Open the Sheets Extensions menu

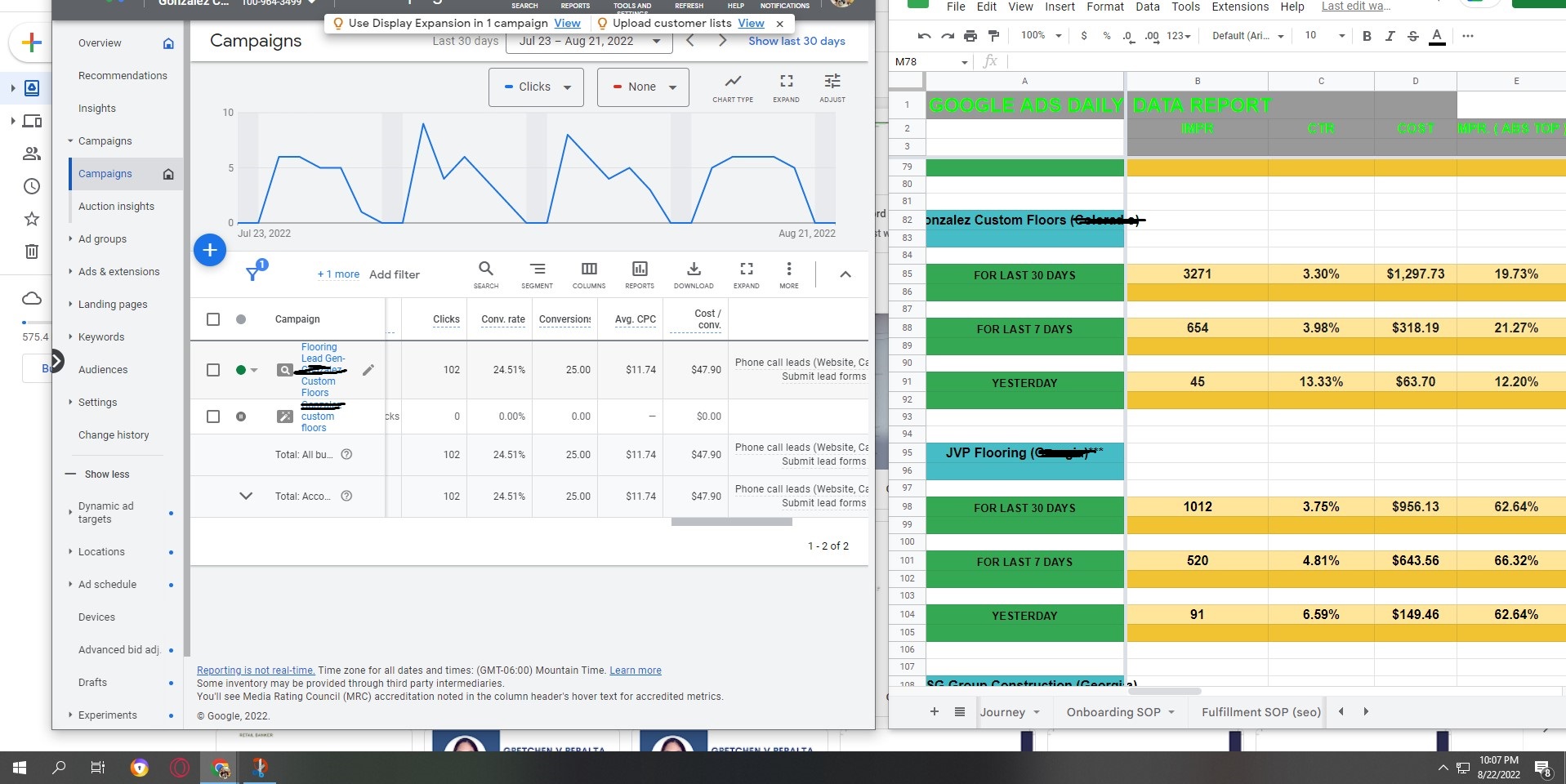1240,7
